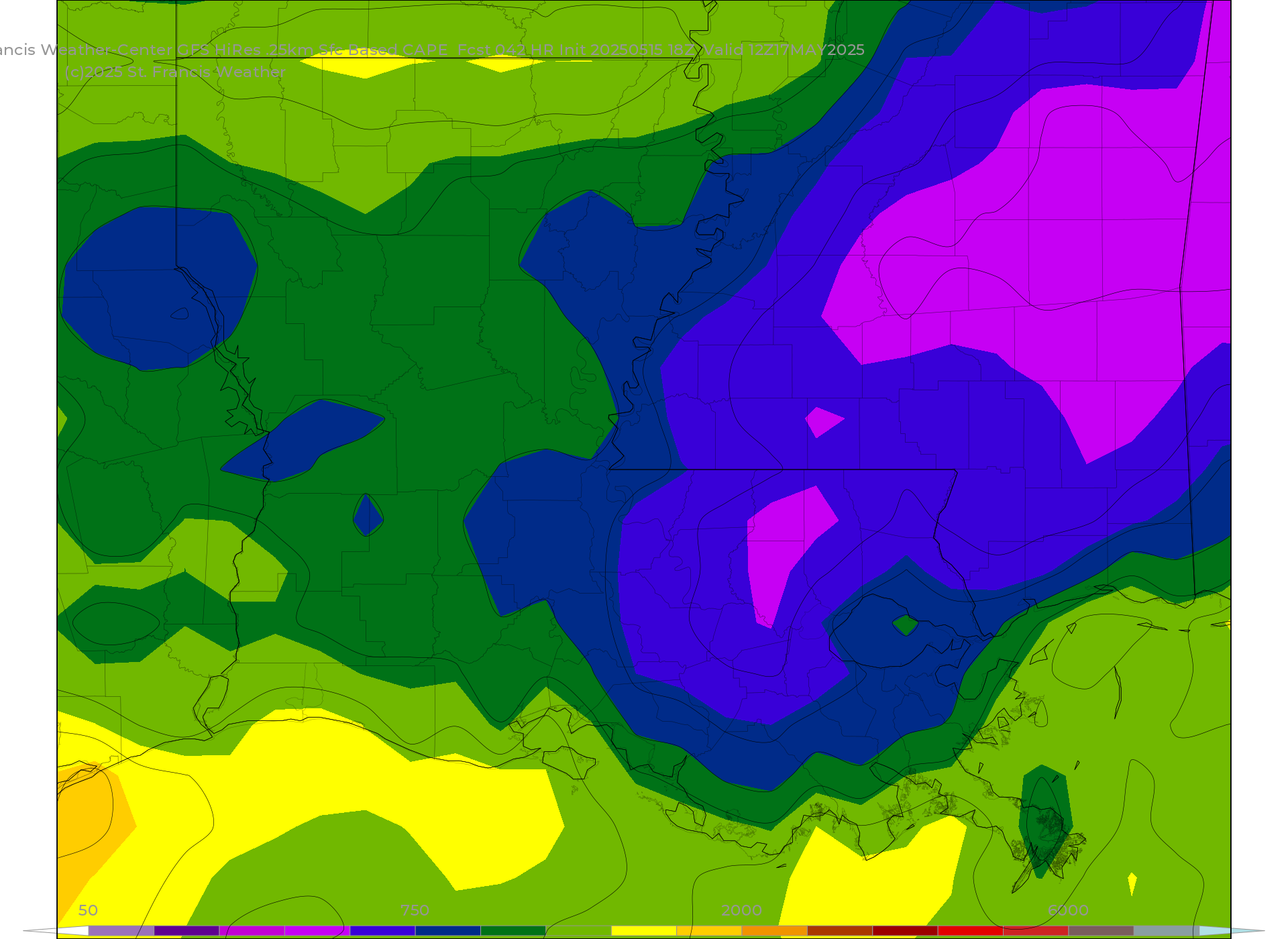Click the "6000" color scale label

[x=1068, y=910]
